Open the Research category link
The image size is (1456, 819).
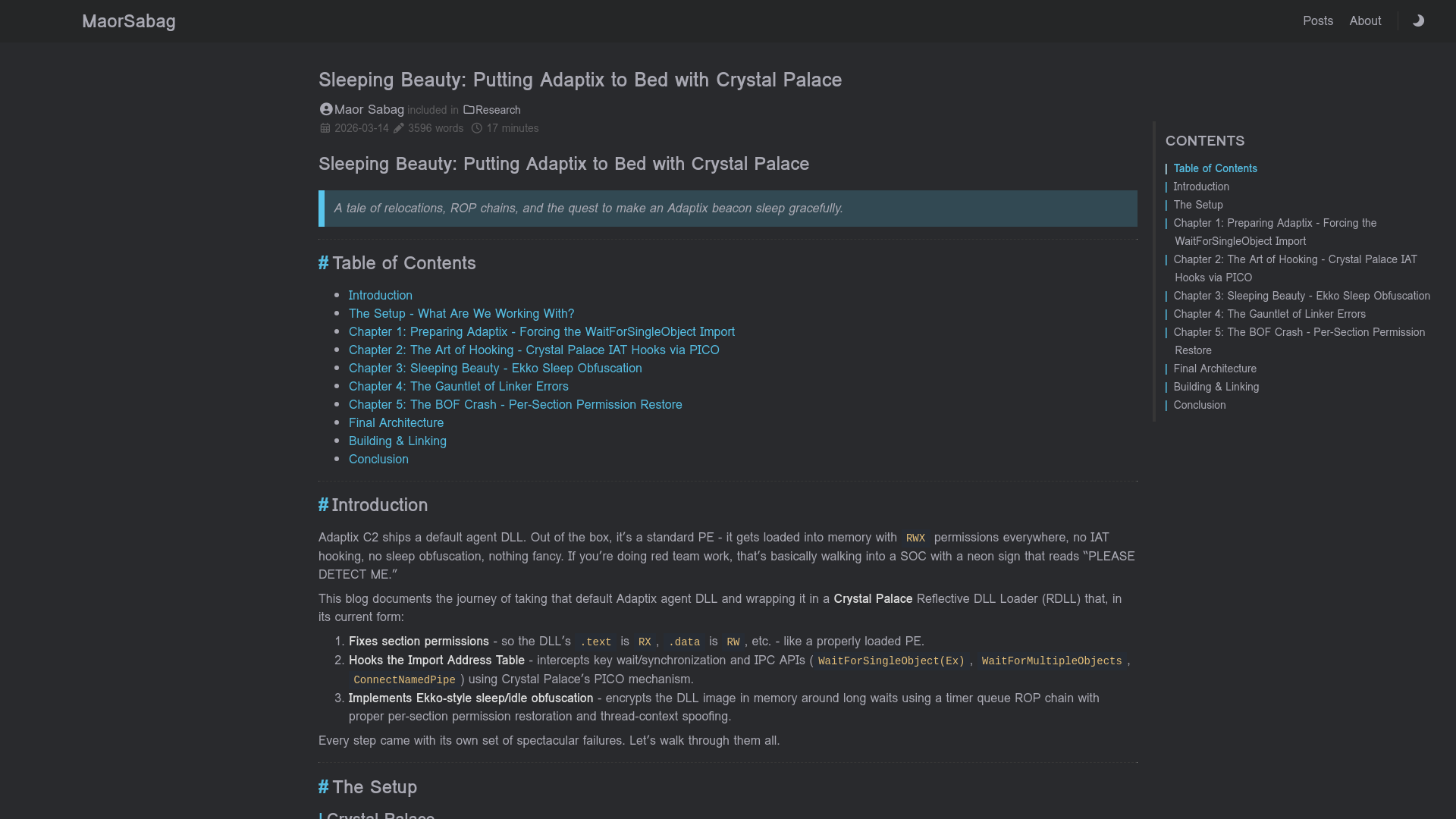[x=497, y=110]
